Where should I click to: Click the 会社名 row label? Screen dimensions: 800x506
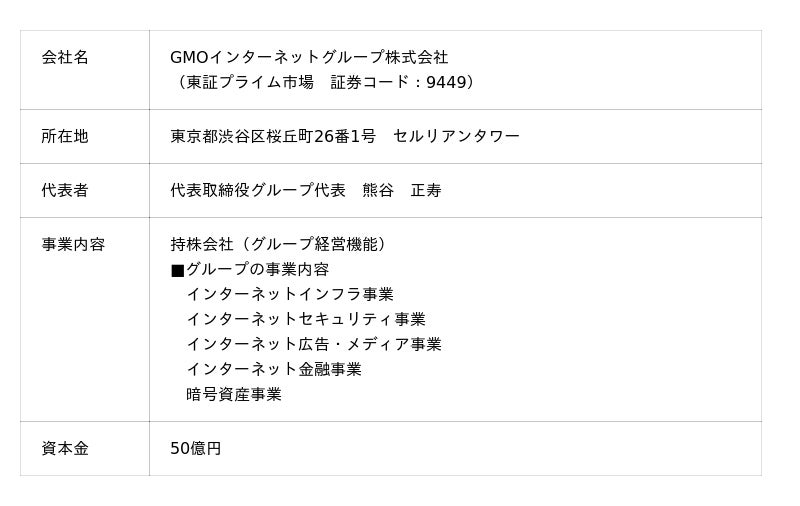65,58
